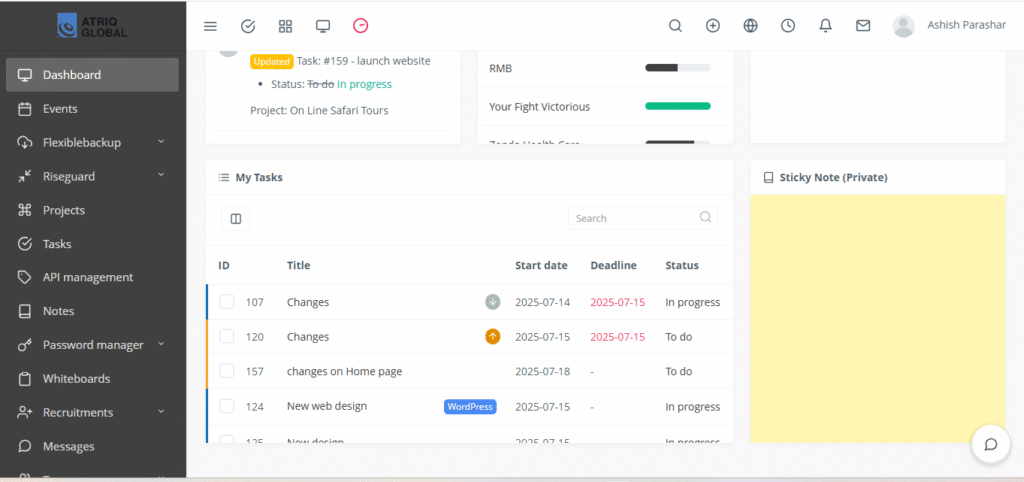Check the checkbox for task 120
The width and height of the screenshot is (1024, 482).
point(227,337)
